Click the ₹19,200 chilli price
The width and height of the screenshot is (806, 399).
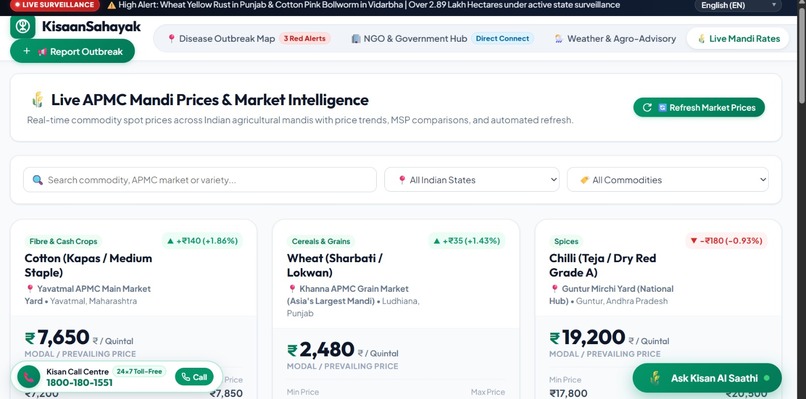click(x=587, y=337)
